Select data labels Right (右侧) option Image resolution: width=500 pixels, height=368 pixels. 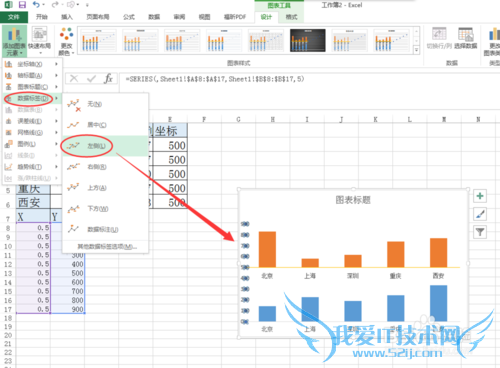click(x=105, y=167)
